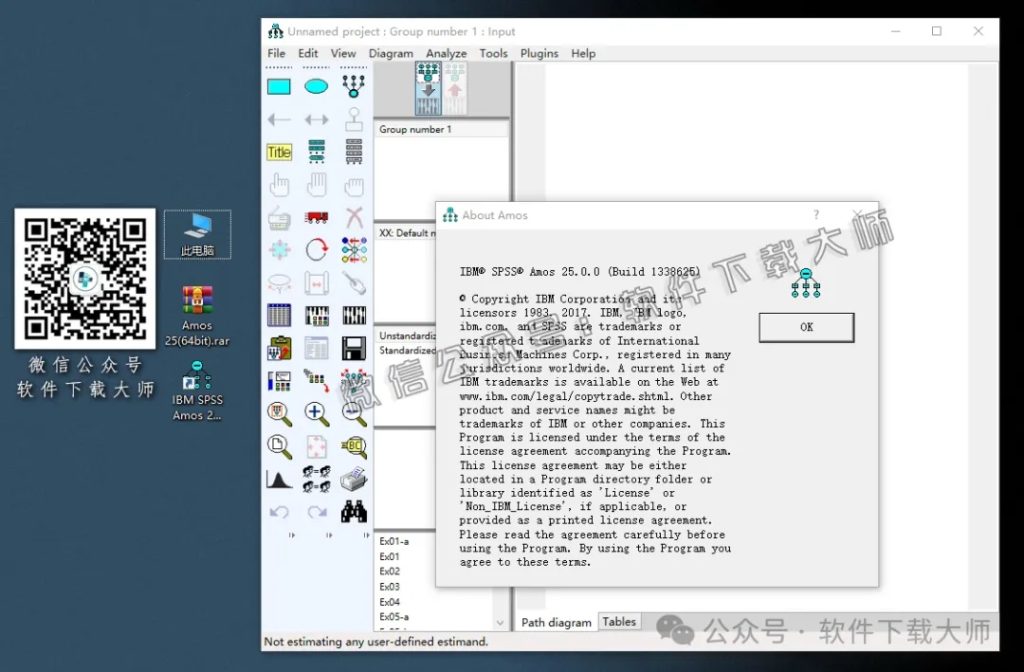Select the Title caption tool

coord(279,151)
